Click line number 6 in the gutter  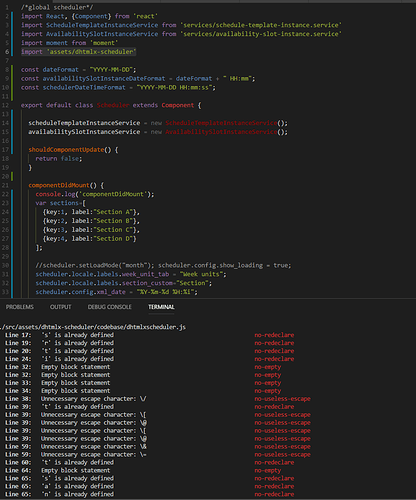(7, 52)
